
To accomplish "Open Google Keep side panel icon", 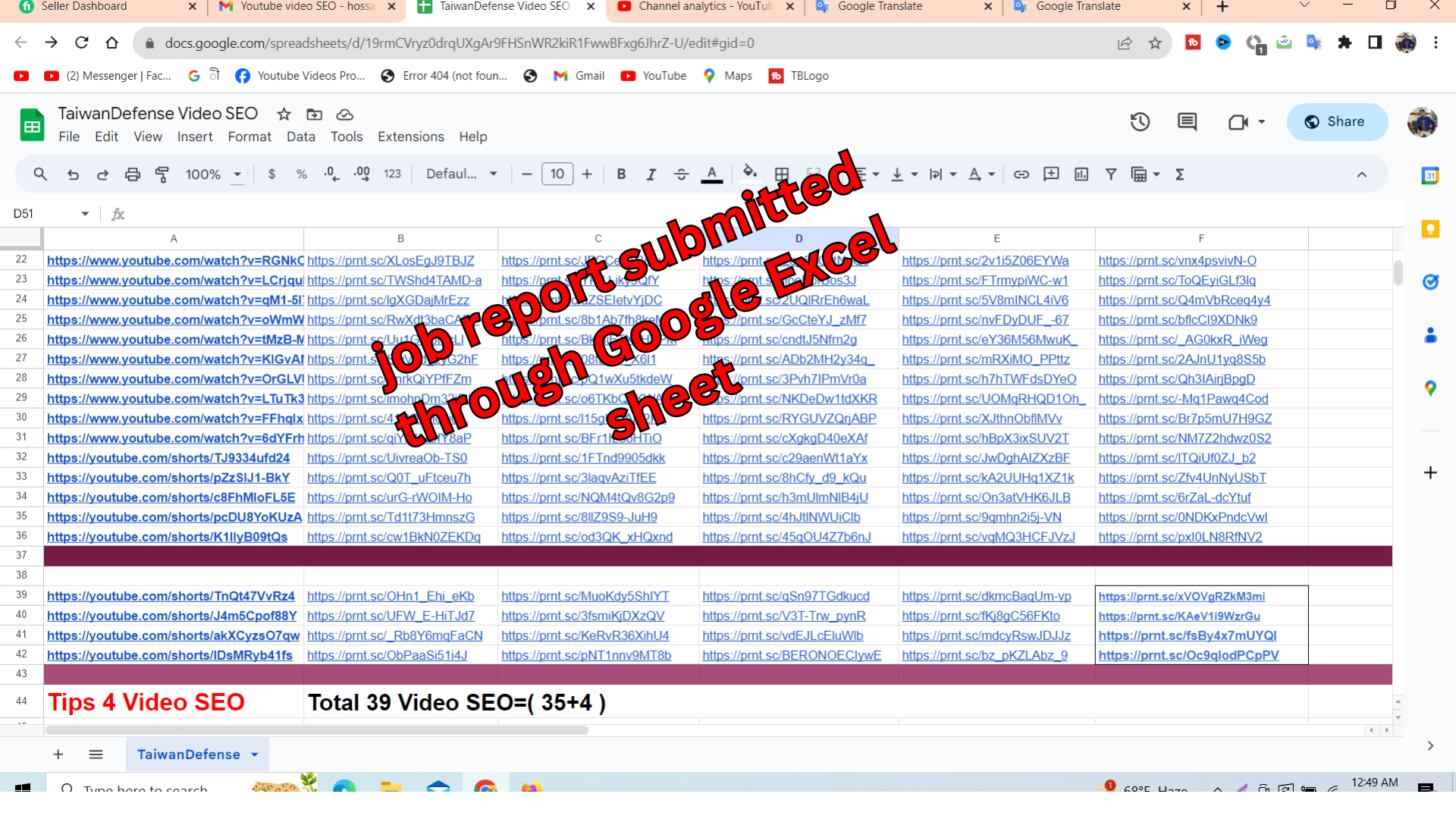I will tap(1430, 229).
